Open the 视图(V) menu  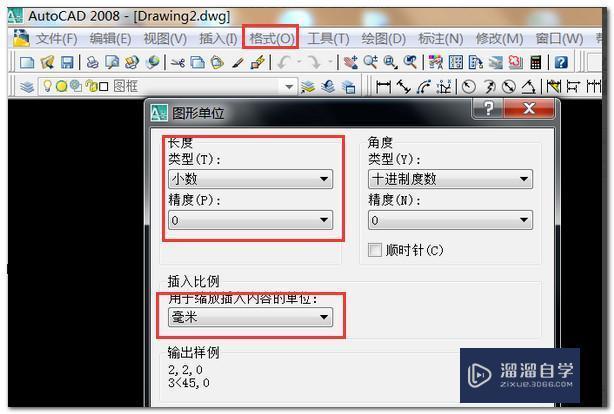click(x=165, y=38)
